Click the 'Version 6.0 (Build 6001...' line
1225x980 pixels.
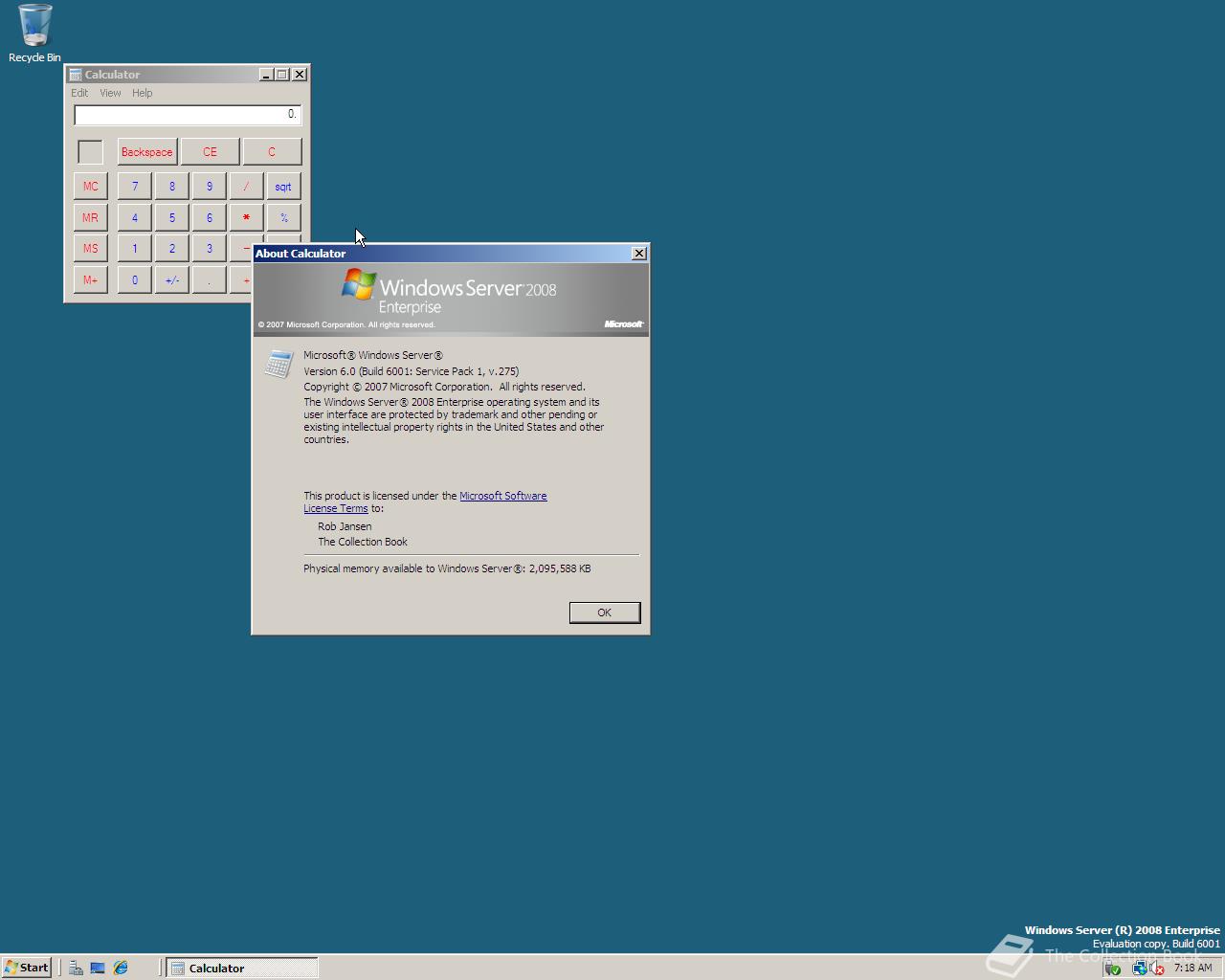[x=412, y=371]
